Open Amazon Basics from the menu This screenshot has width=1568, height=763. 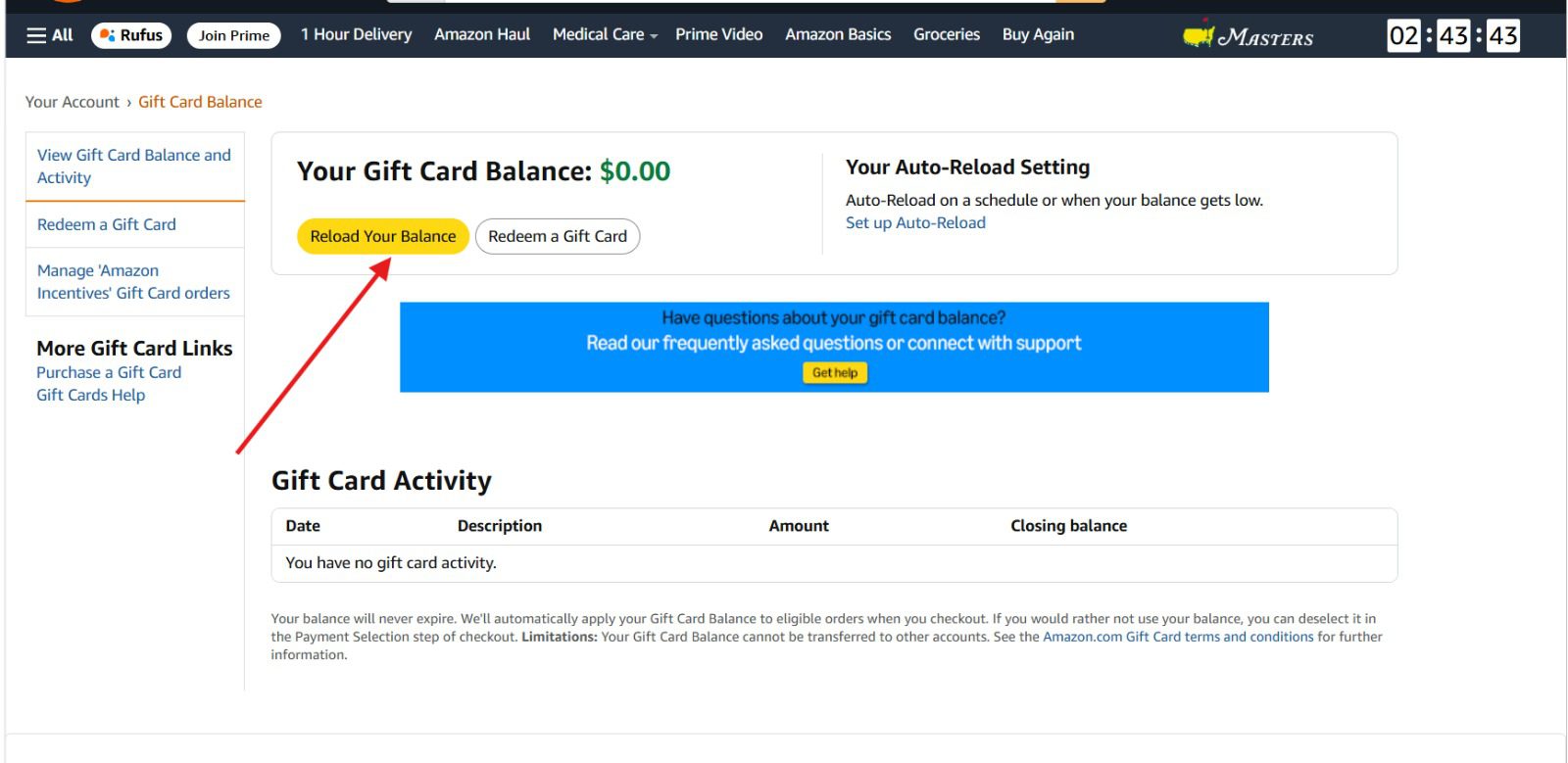point(838,34)
